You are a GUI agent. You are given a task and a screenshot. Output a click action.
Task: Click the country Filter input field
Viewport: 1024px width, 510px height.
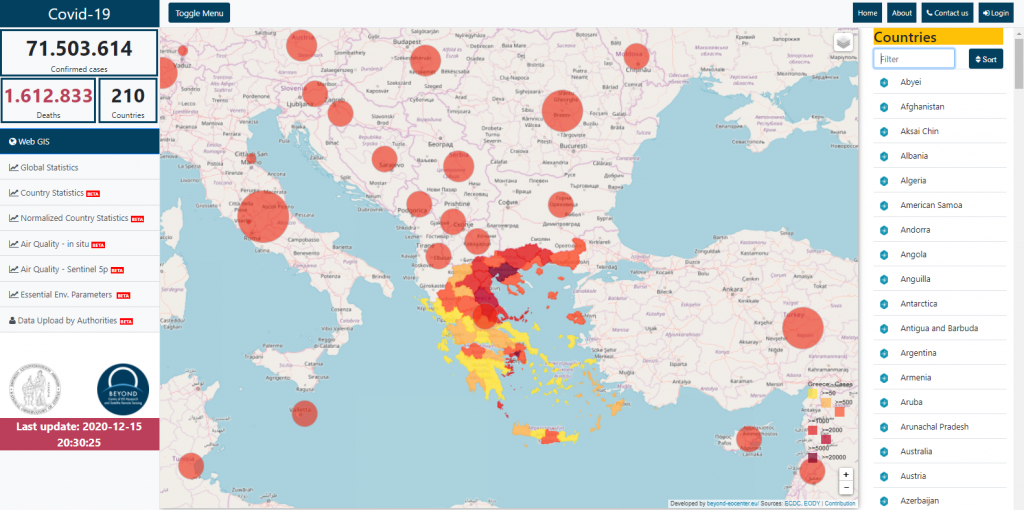click(x=914, y=59)
